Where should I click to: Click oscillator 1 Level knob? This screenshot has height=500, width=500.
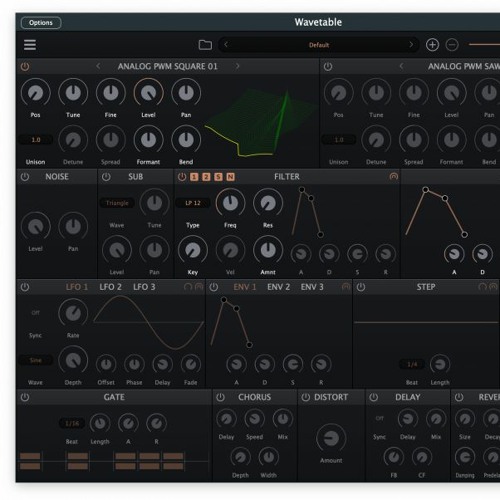tap(148, 93)
